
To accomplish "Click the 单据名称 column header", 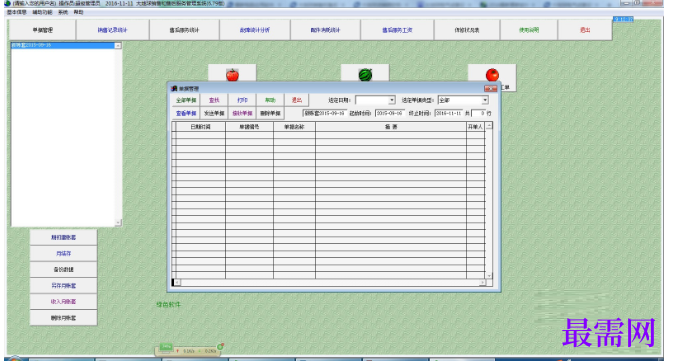I will coord(294,127).
